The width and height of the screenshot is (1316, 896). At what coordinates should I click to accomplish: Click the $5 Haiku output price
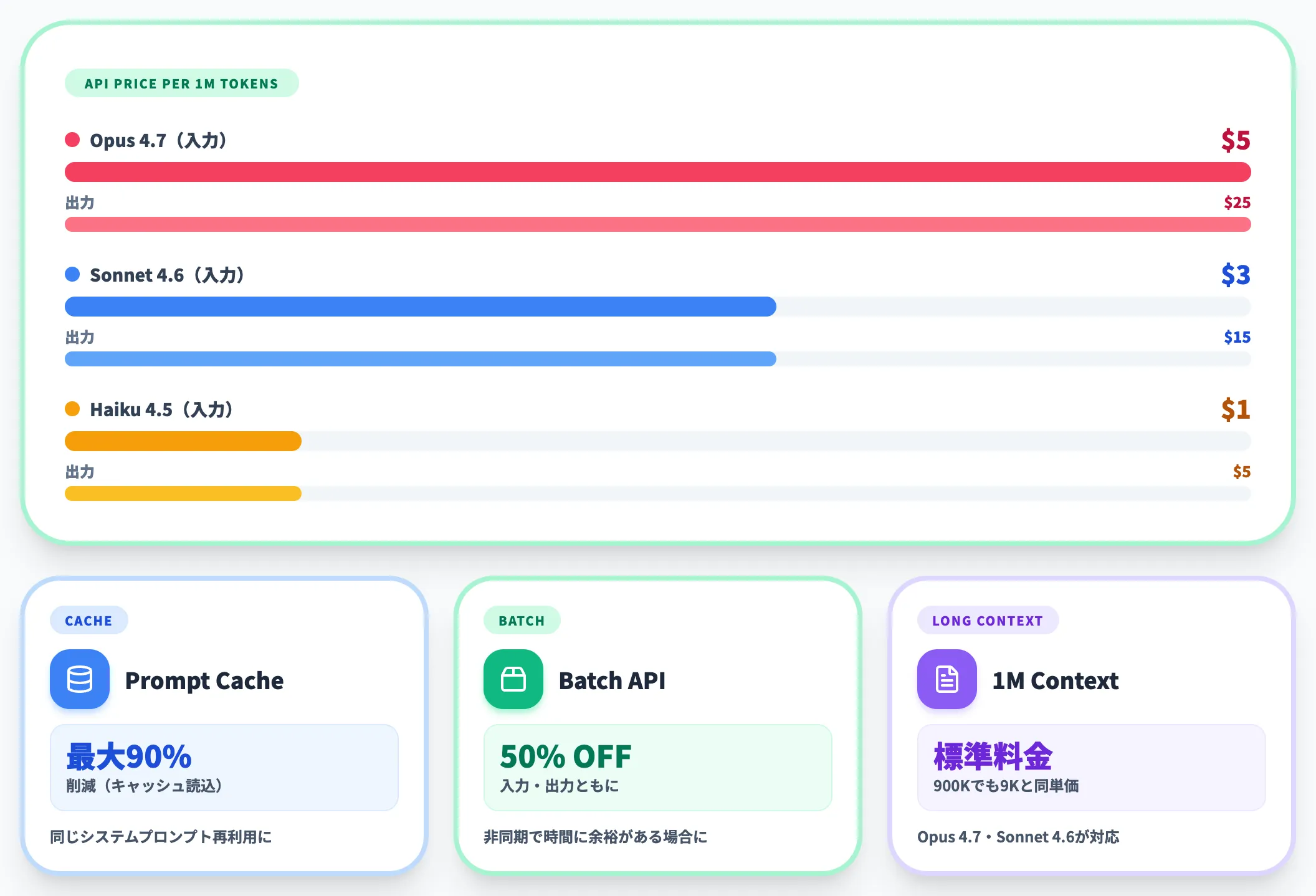click(x=1242, y=472)
